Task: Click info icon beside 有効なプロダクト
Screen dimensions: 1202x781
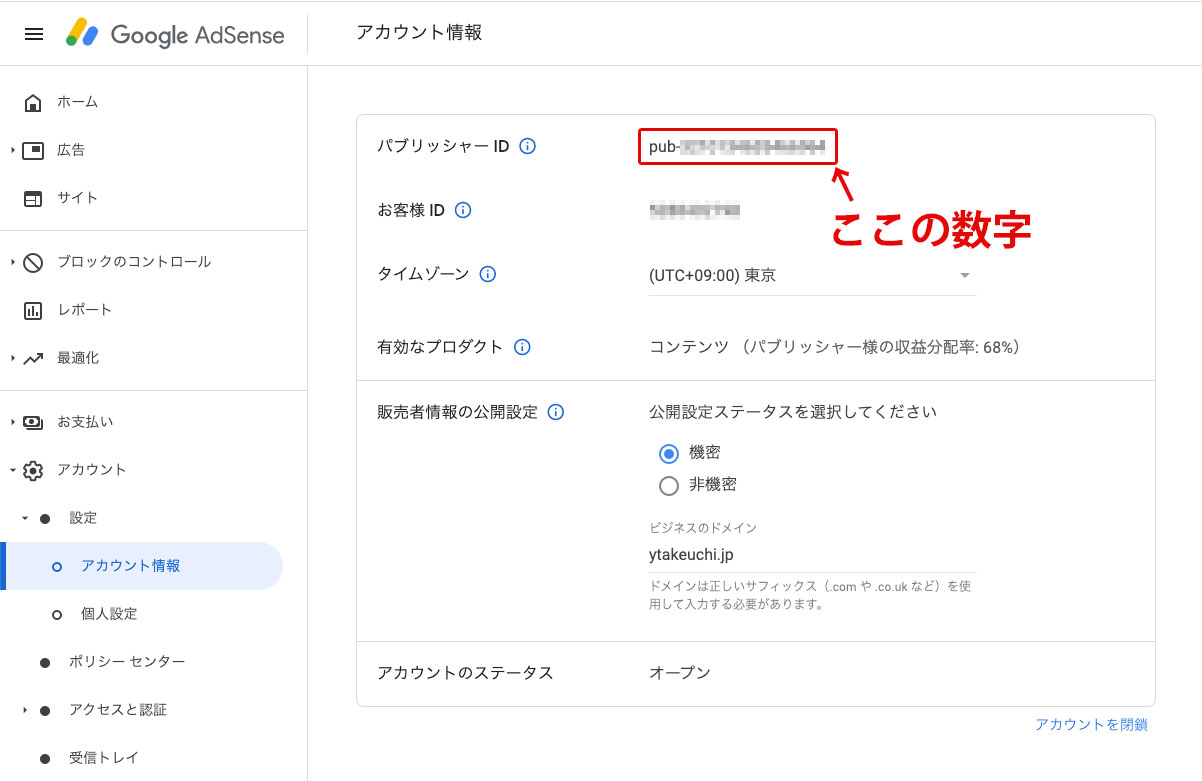Action: pyautogui.click(x=522, y=347)
